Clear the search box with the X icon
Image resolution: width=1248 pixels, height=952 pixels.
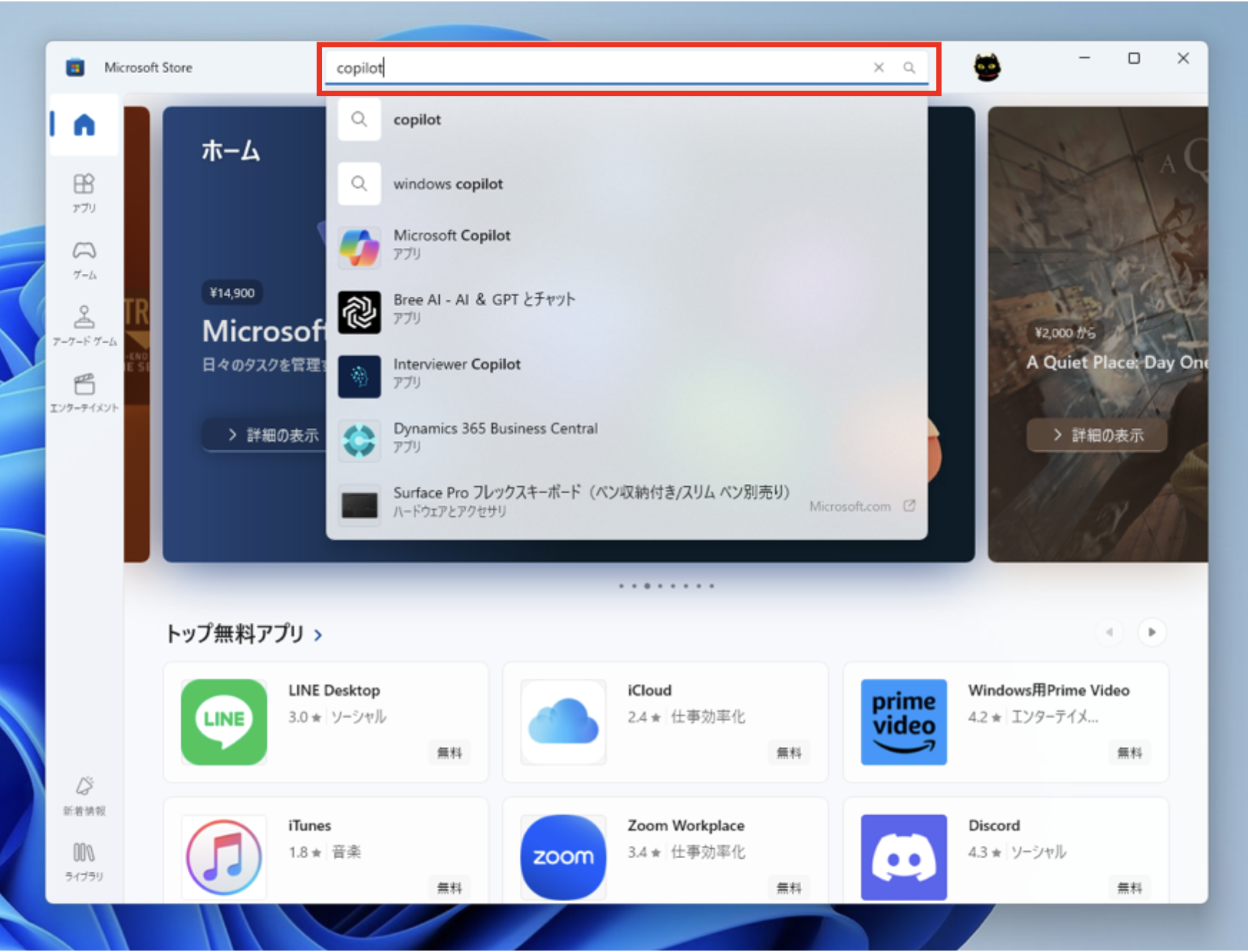coord(879,67)
